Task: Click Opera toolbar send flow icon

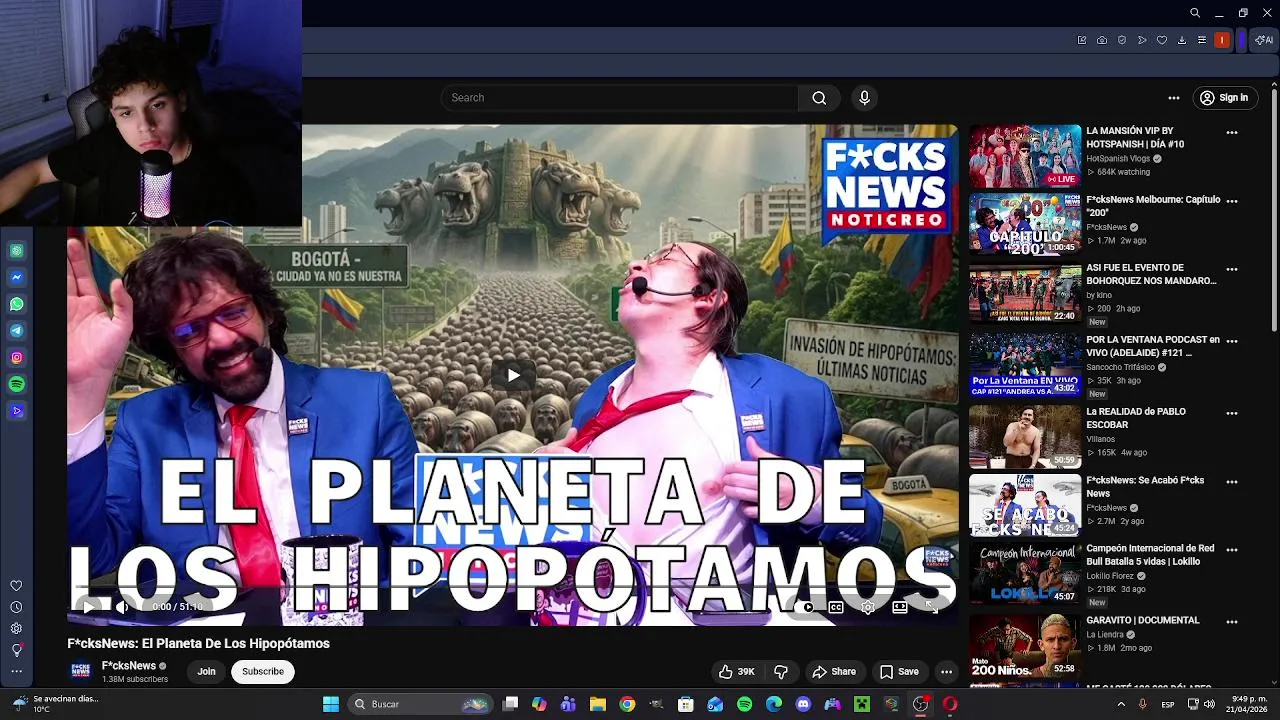Action: (x=1141, y=40)
